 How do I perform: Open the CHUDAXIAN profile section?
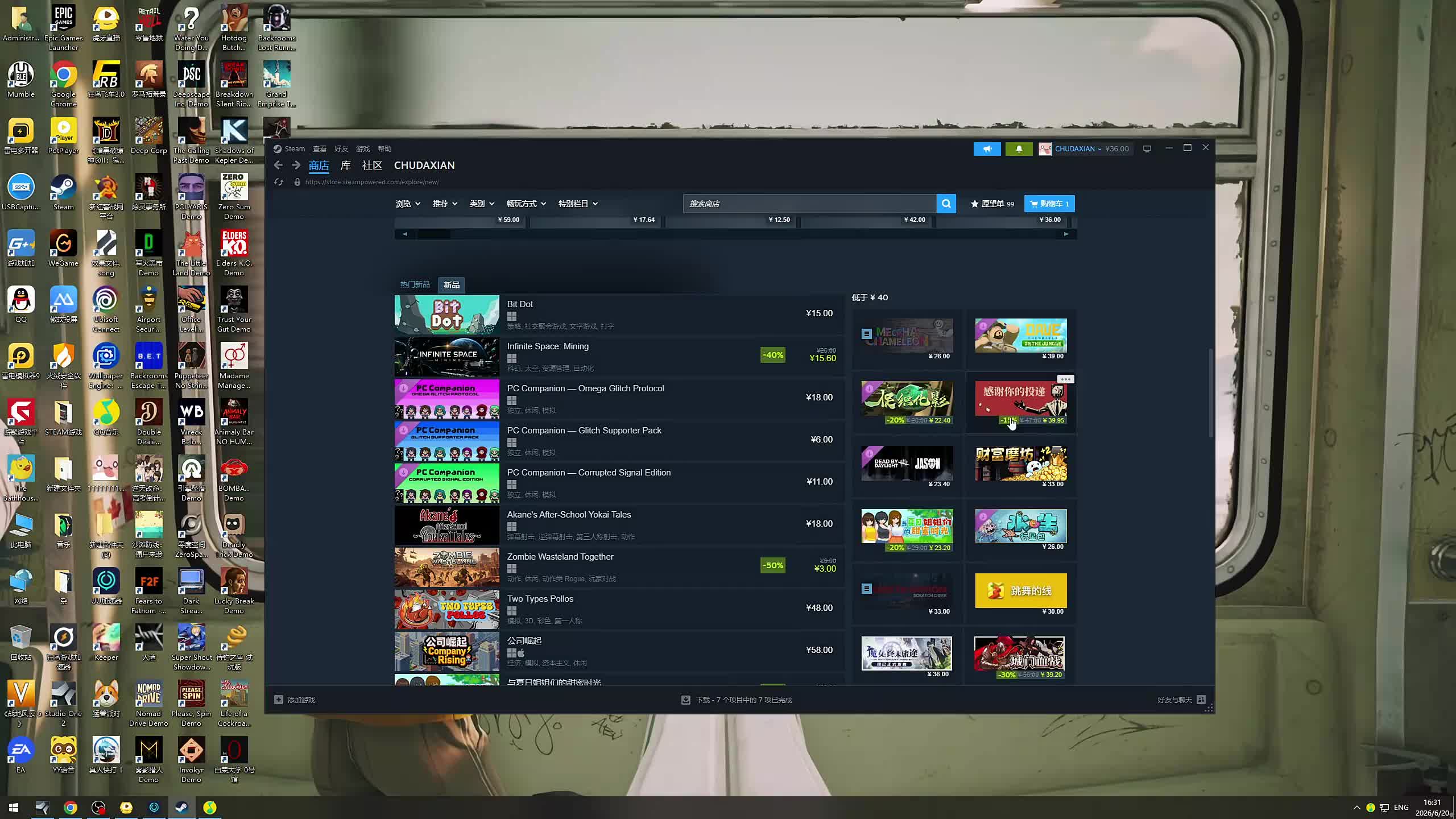pos(424,166)
